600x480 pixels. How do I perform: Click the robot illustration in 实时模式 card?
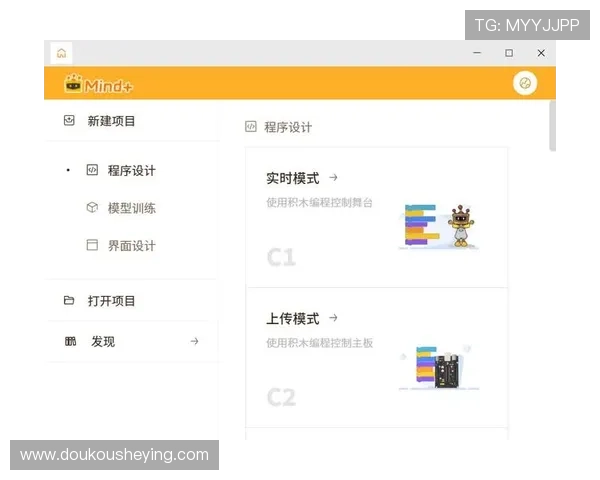[x=439, y=227]
